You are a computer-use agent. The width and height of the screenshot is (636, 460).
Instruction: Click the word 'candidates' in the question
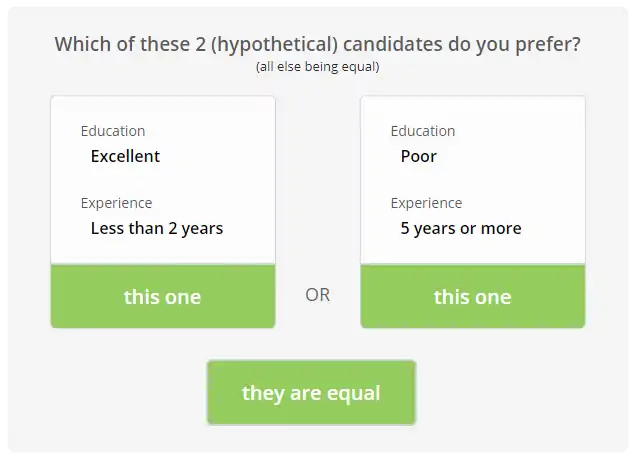click(374, 44)
